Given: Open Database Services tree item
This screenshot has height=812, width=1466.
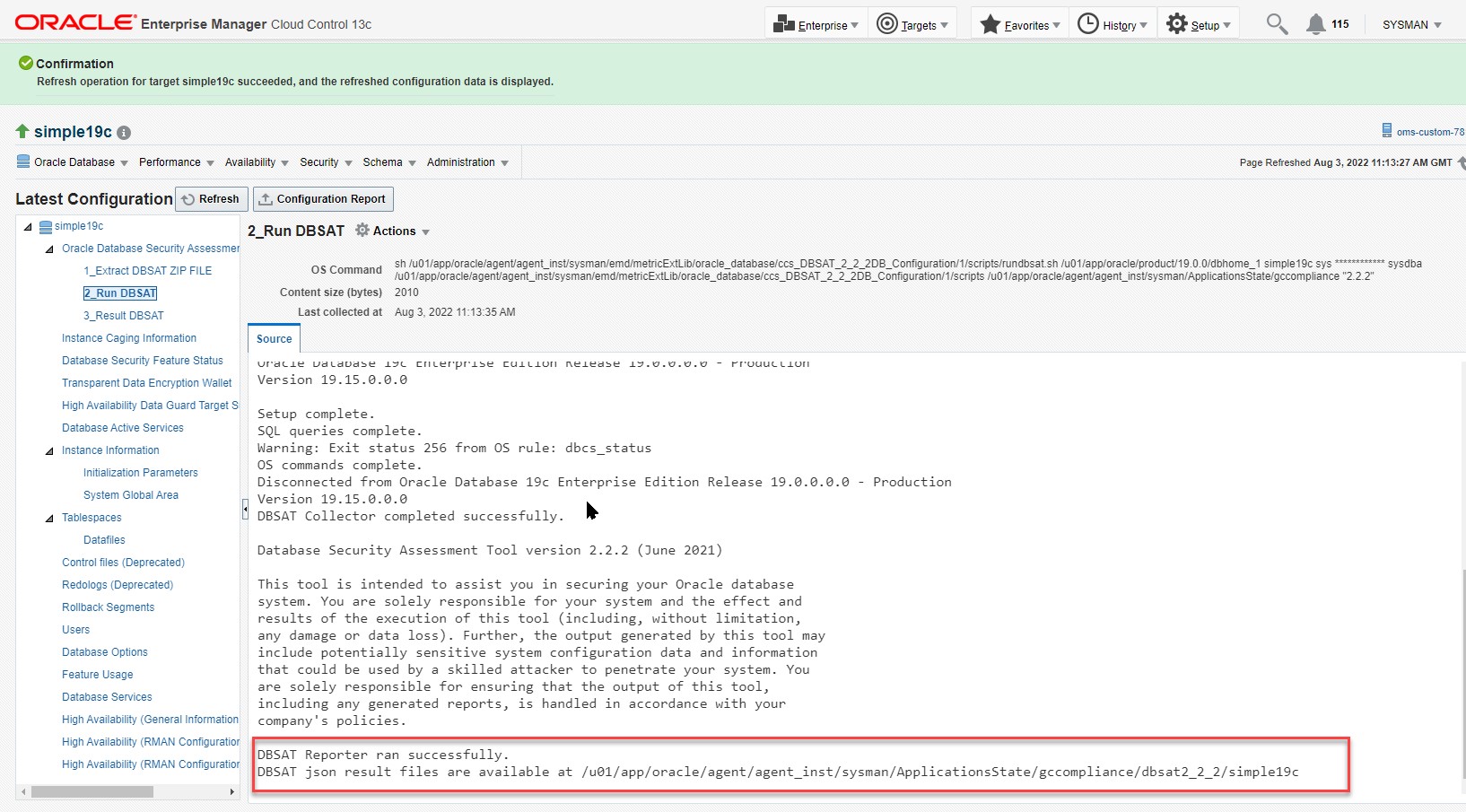Looking at the screenshot, I should tap(107, 697).
